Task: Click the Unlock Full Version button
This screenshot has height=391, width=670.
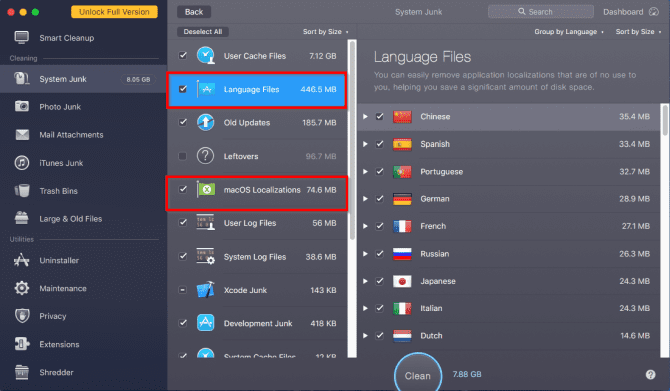Action: click(x=114, y=12)
